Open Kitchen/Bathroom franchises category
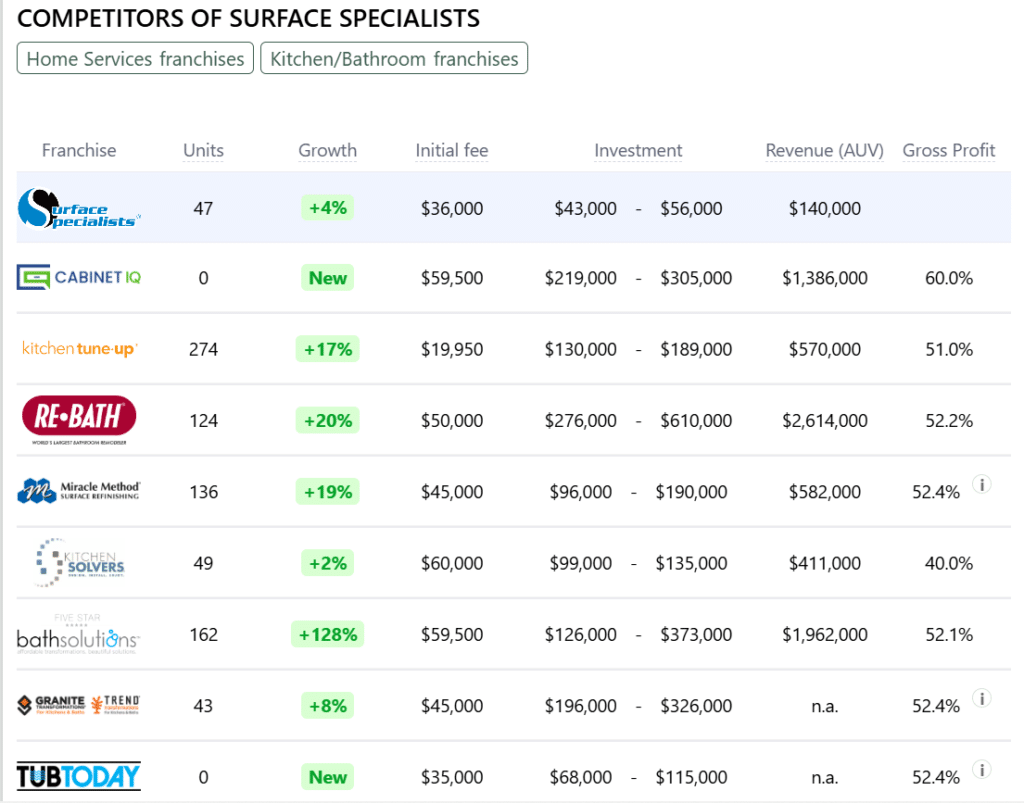 (x=394, y=58)
